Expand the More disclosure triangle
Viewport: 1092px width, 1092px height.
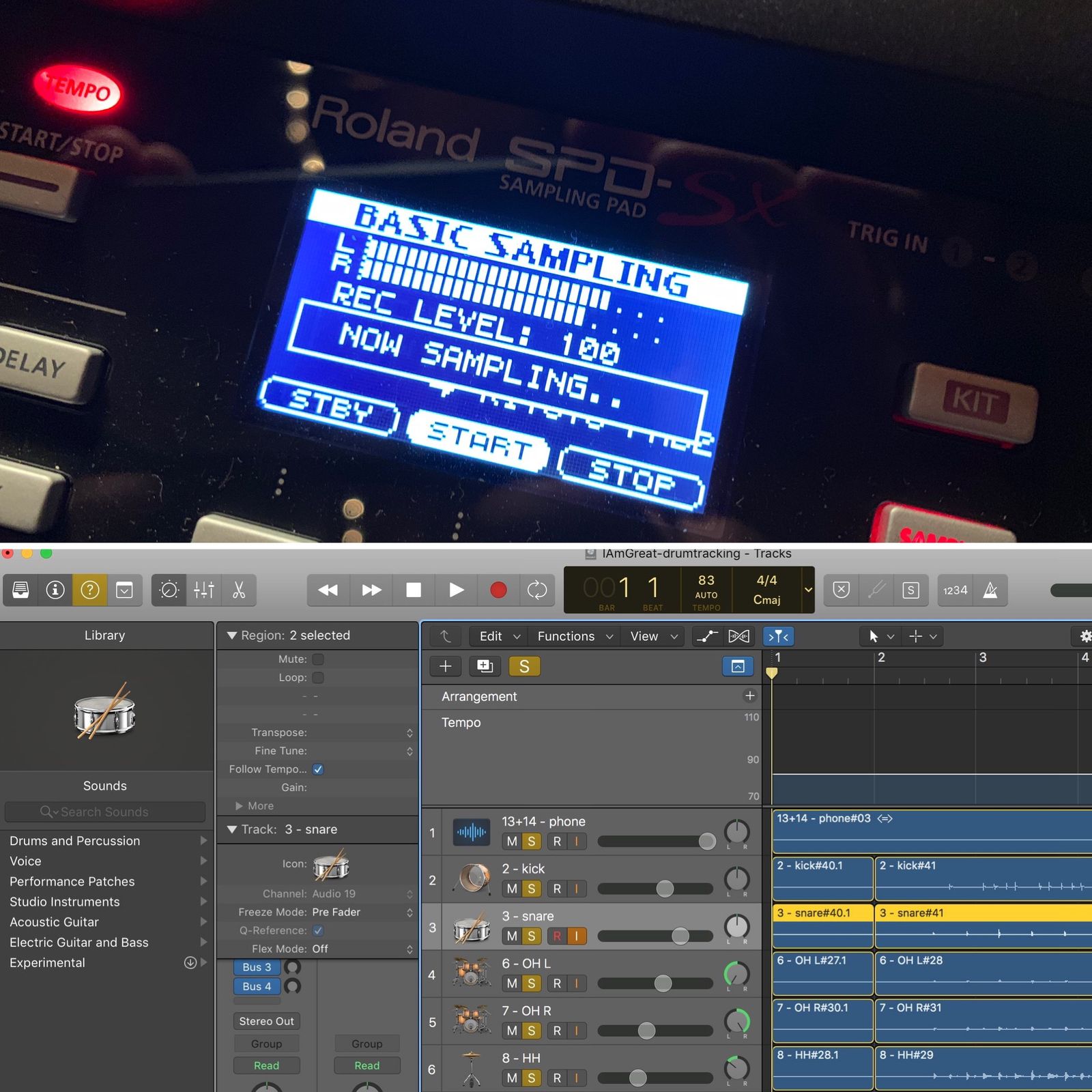(240, 806)
